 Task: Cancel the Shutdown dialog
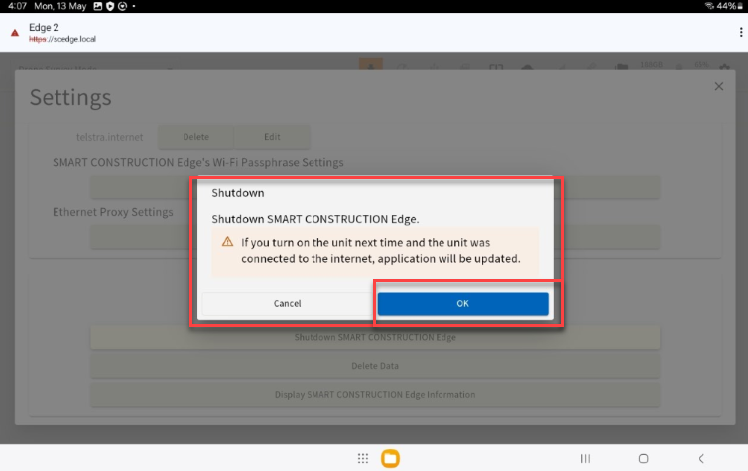coord(287,304)
